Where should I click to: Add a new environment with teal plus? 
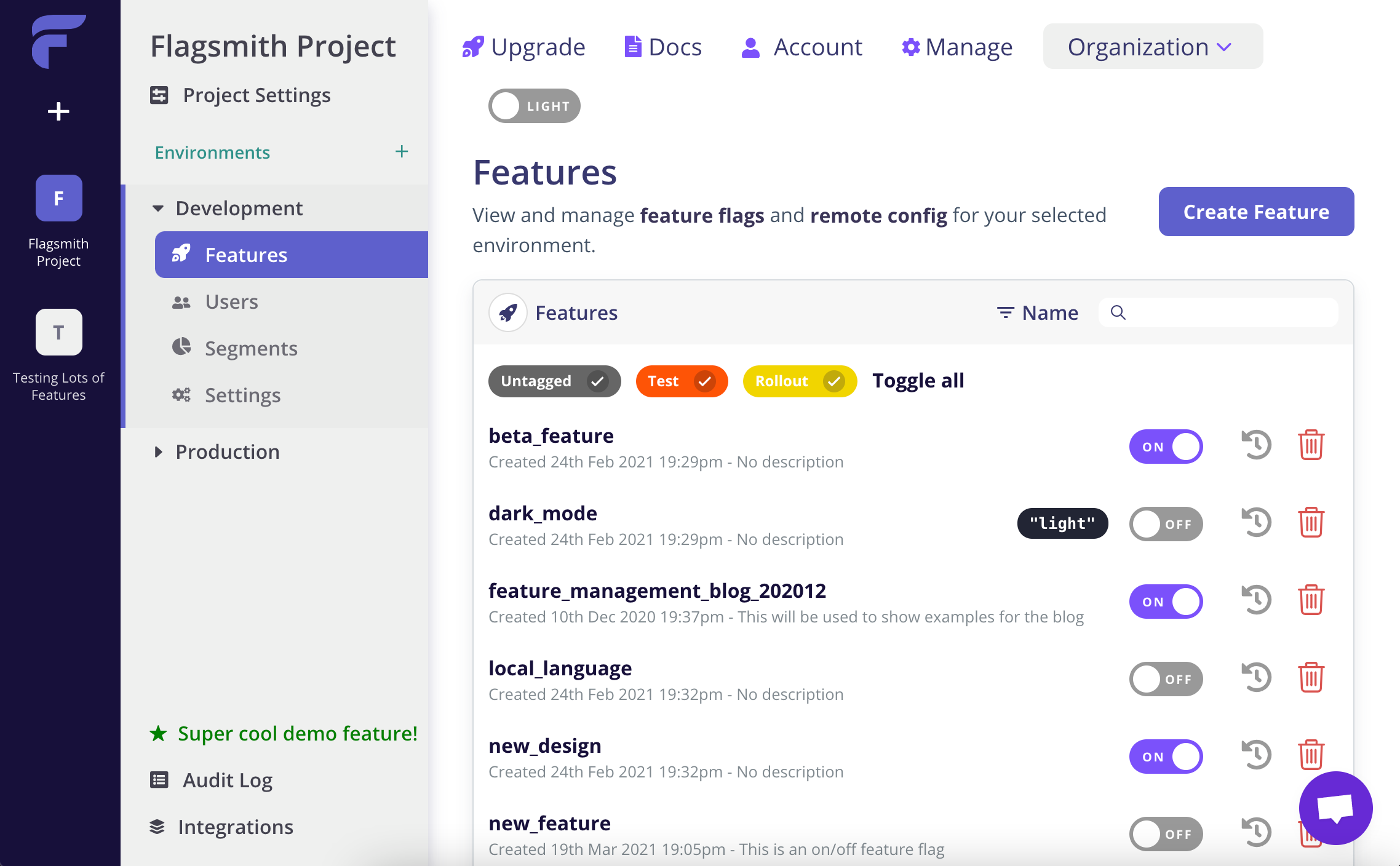tap(402, 151)
